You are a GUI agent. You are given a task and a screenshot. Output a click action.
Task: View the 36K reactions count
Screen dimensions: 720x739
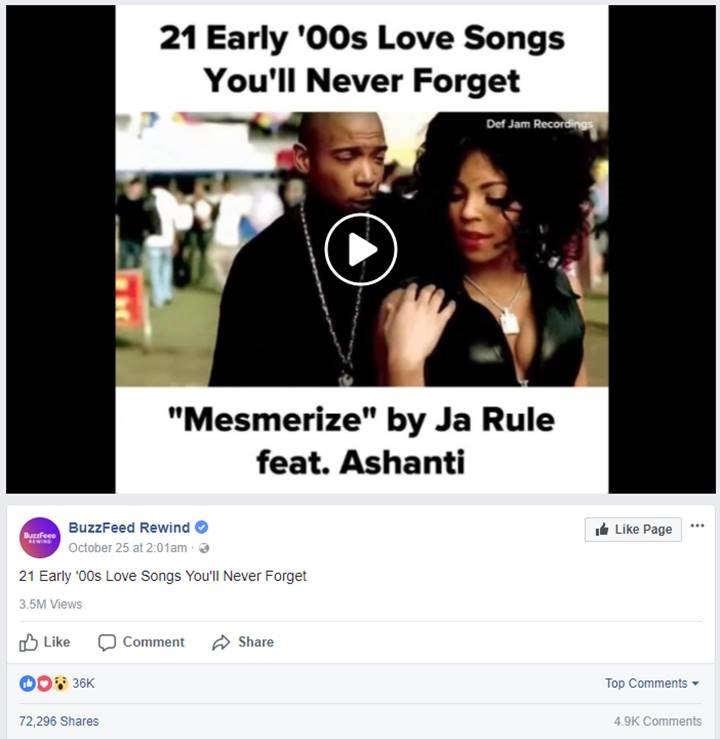83,683
